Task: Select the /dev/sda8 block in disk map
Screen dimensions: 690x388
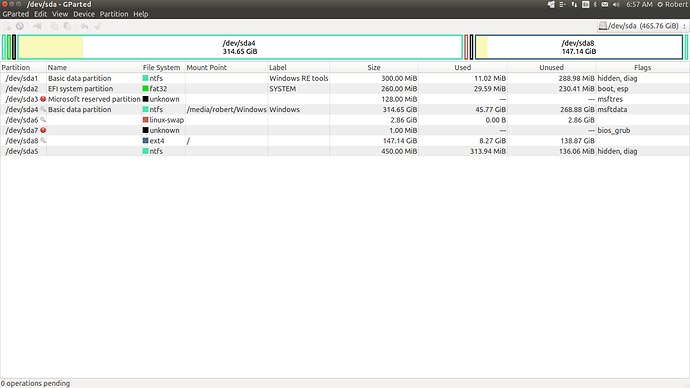Action: coord(579,47)
